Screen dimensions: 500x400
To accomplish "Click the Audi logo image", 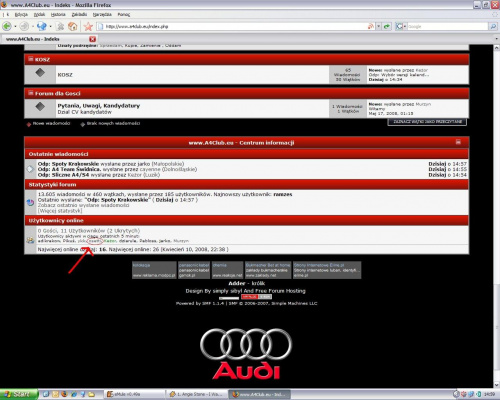I will [246, 354].
